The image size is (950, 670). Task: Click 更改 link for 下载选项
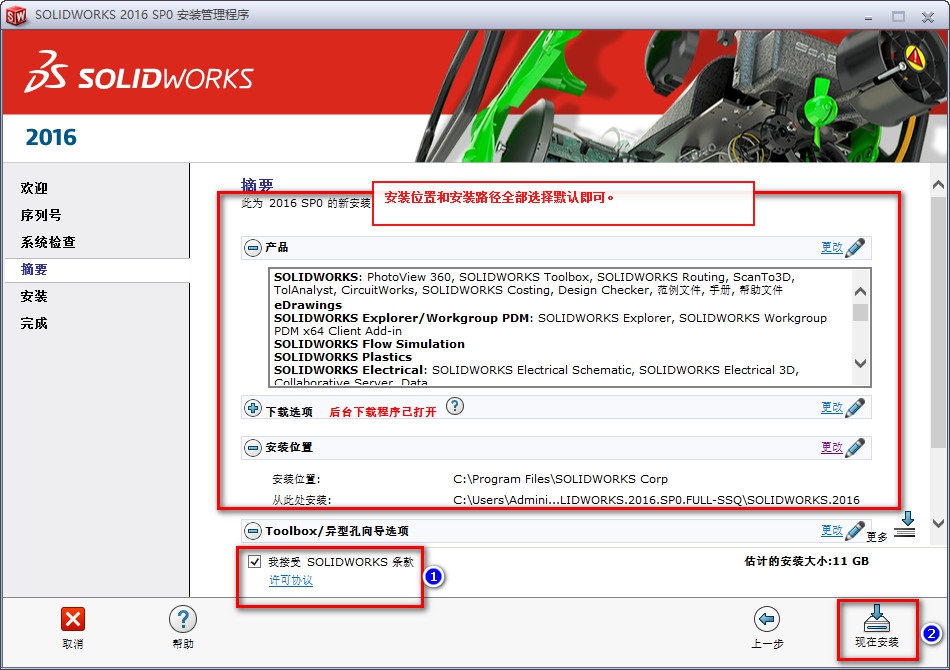click(832, 408)
